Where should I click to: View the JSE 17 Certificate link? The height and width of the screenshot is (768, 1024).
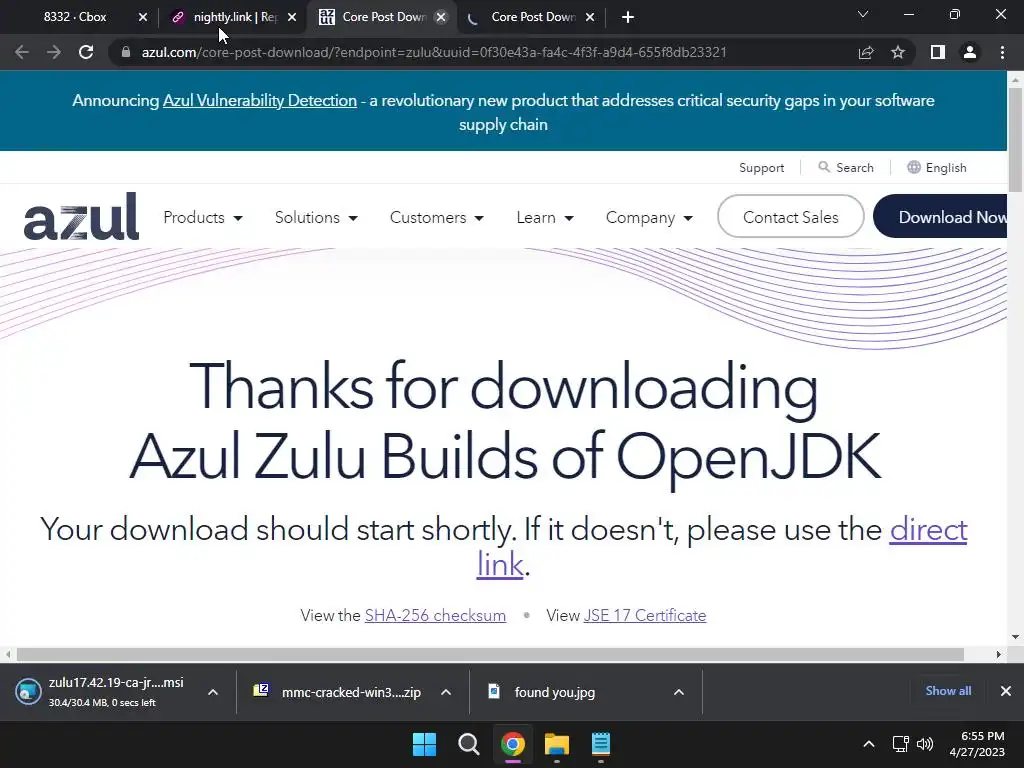(x=645, y=615)
